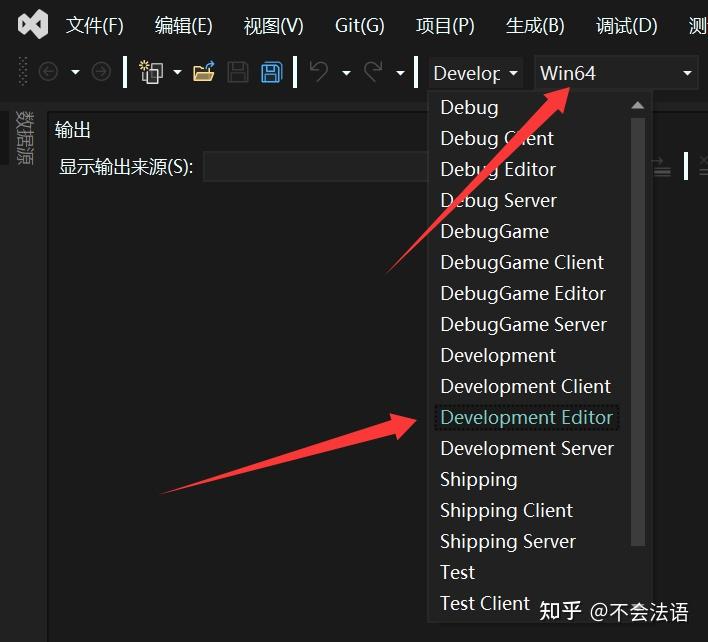Expand the Redo history dropdown arrow

coord(401,73)
